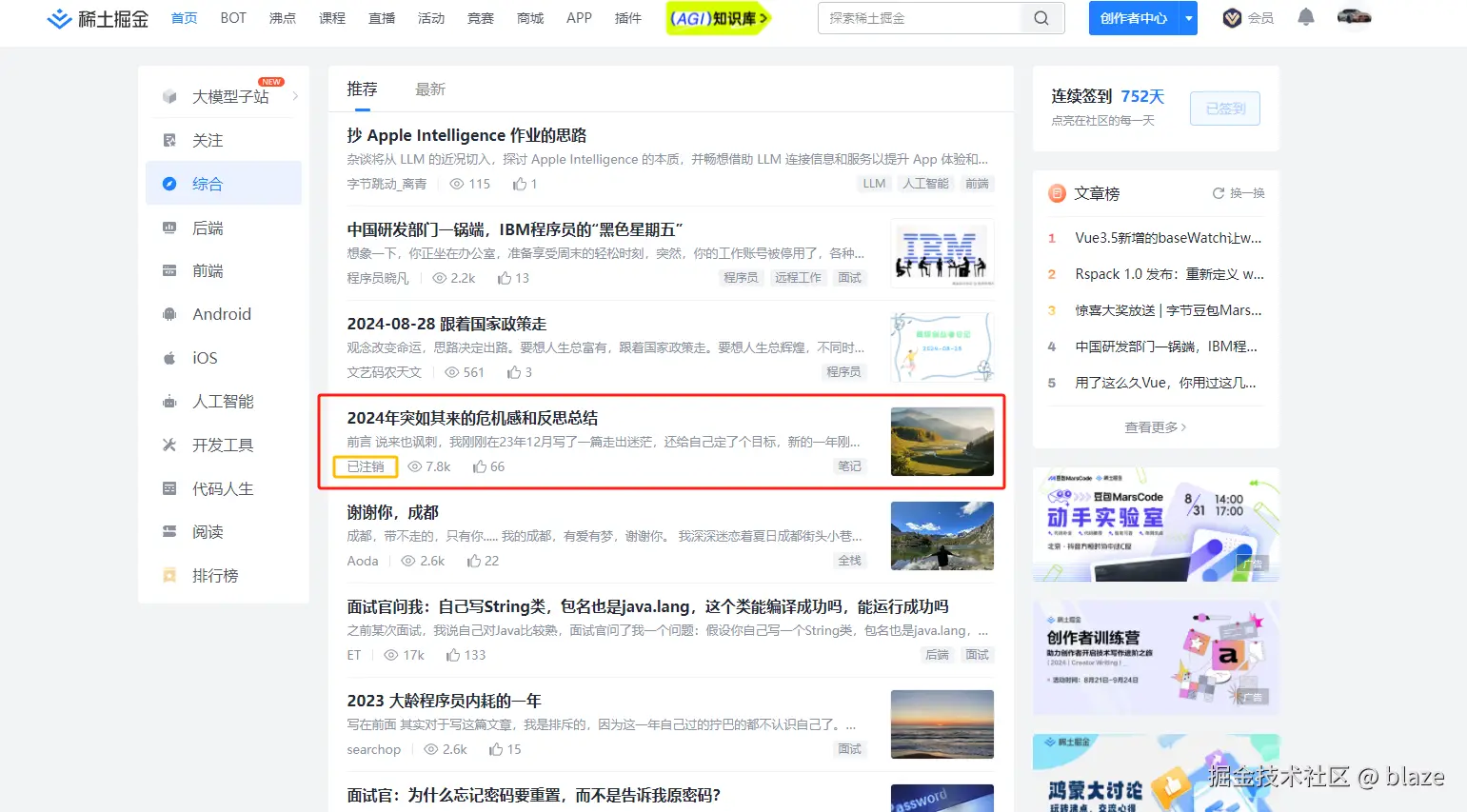The height and width of the screenshot is (812, 1467).
Task: Click the 已签到 check-in button
Action: 1224,108
